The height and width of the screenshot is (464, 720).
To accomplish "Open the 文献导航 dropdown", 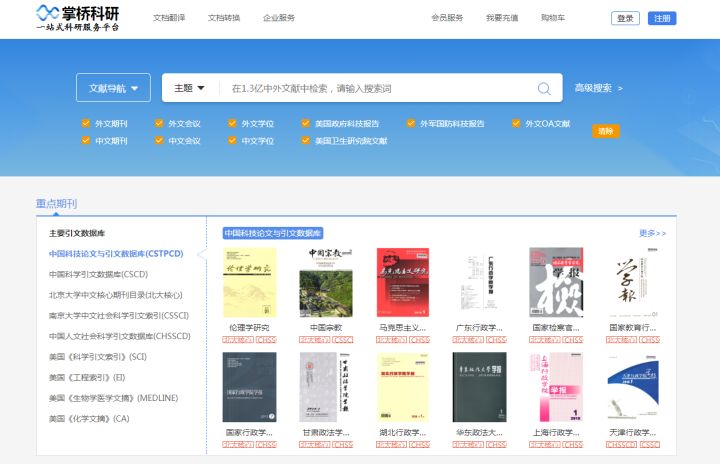I will [x=113, y=88].
